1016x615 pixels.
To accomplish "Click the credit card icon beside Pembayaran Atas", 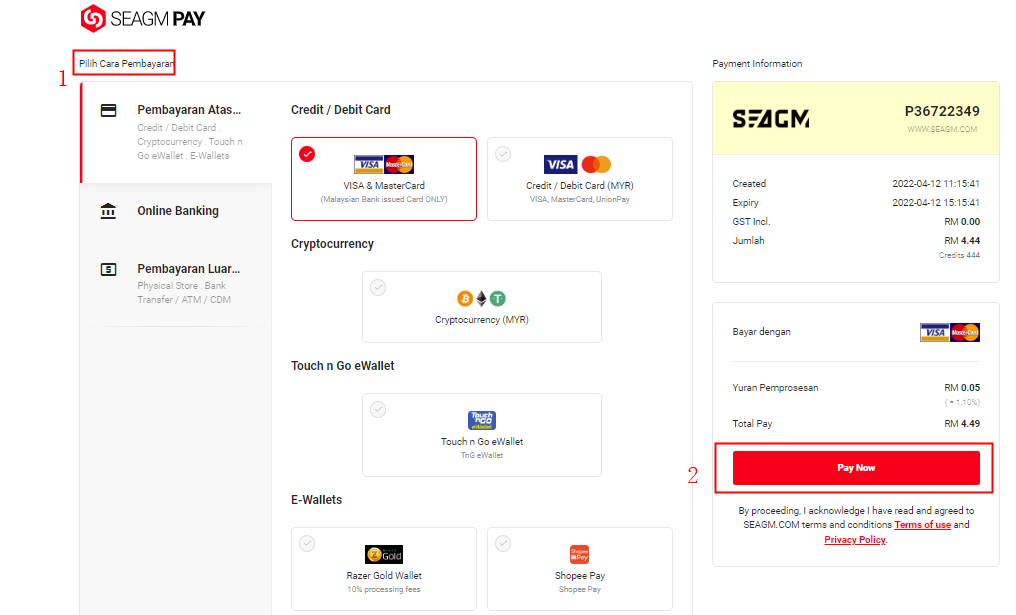I will [108, 110].
